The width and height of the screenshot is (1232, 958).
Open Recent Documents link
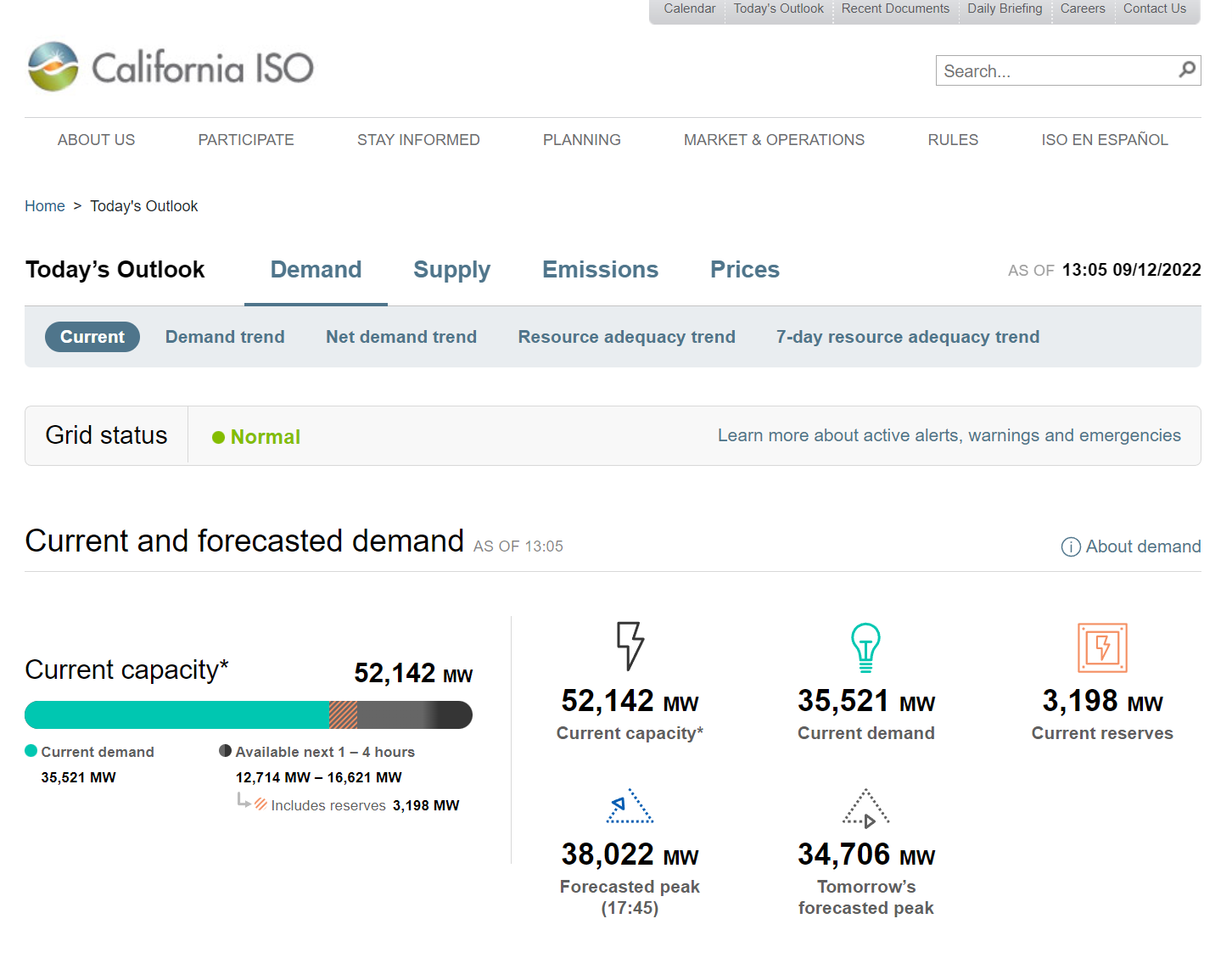[x=895, y=8]
